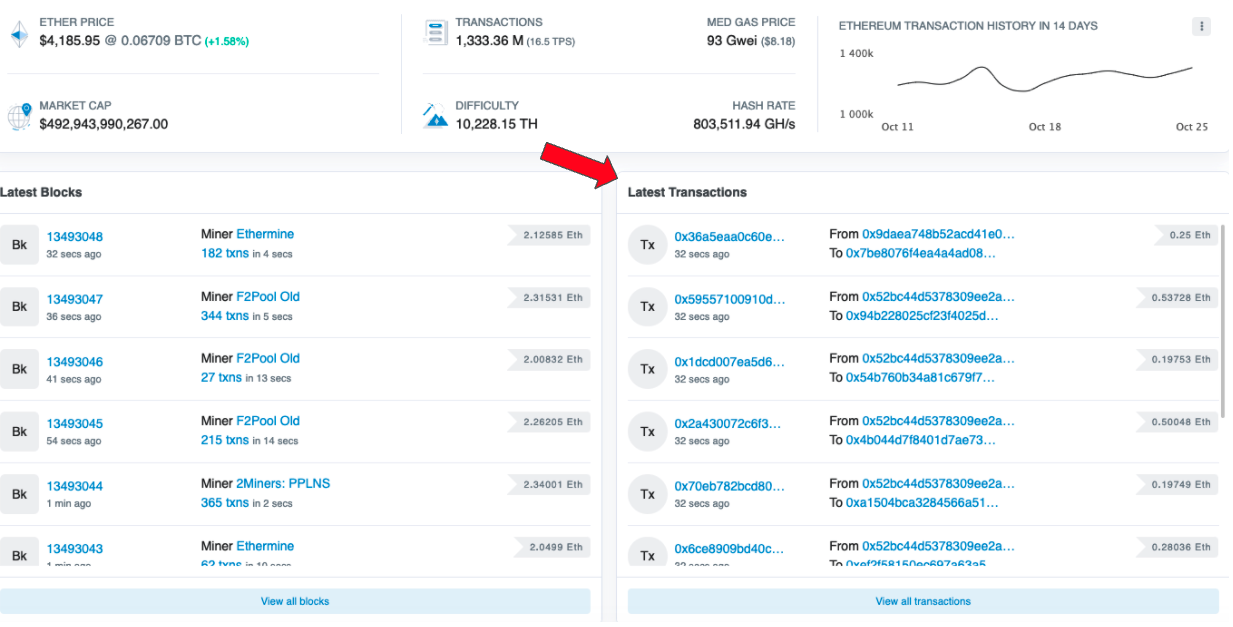Click the 0.50048 Eth transaction amount tag

tap(1178, 422)
